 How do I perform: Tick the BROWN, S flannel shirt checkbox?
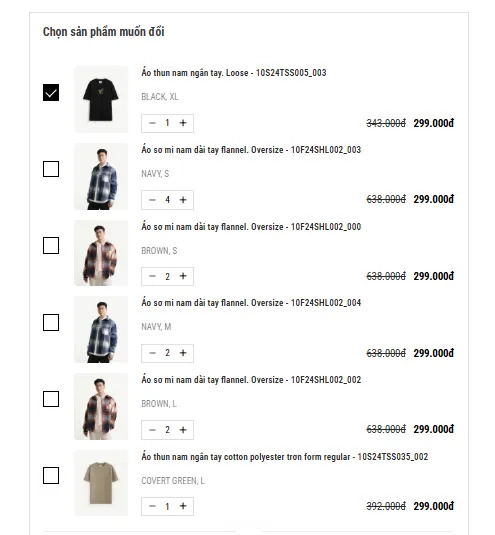click(51, 246)
